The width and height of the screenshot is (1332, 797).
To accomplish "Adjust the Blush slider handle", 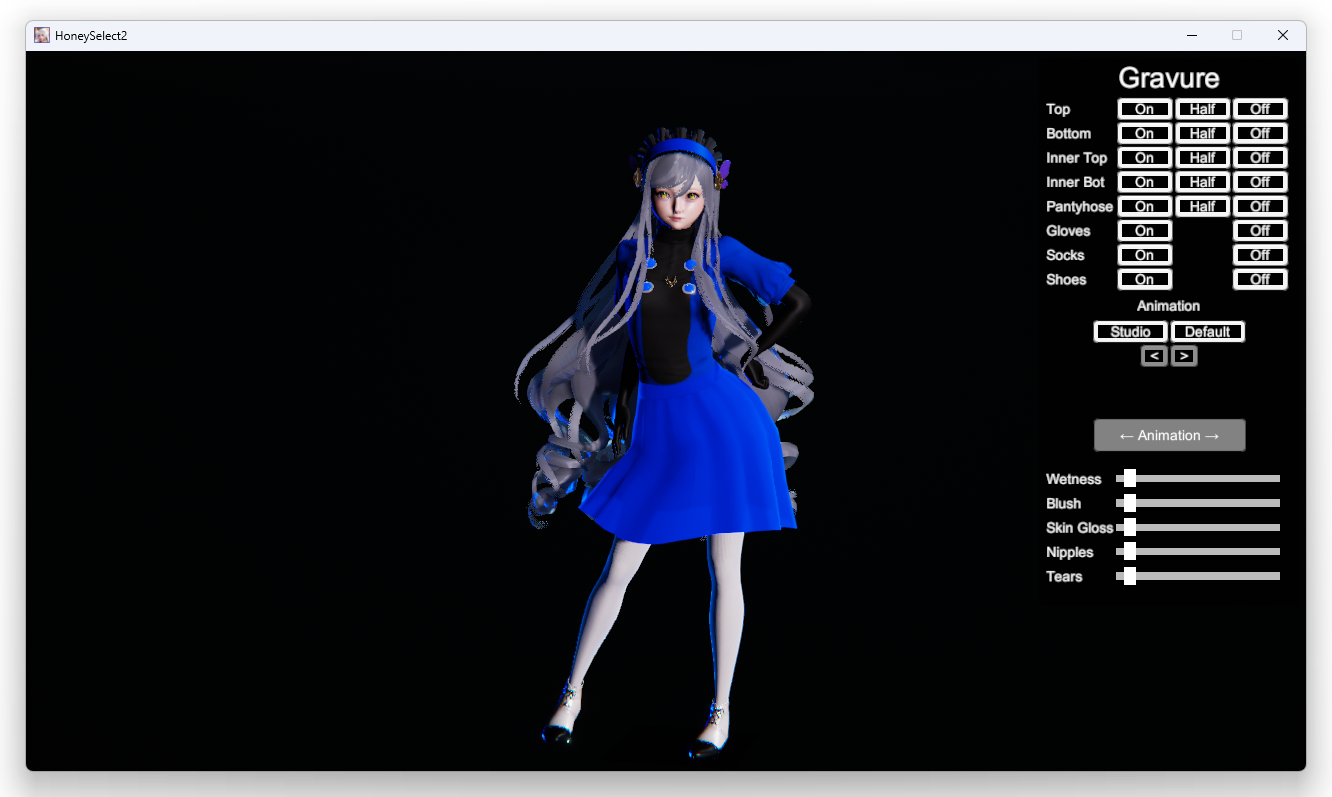I will click(1129, 503).
